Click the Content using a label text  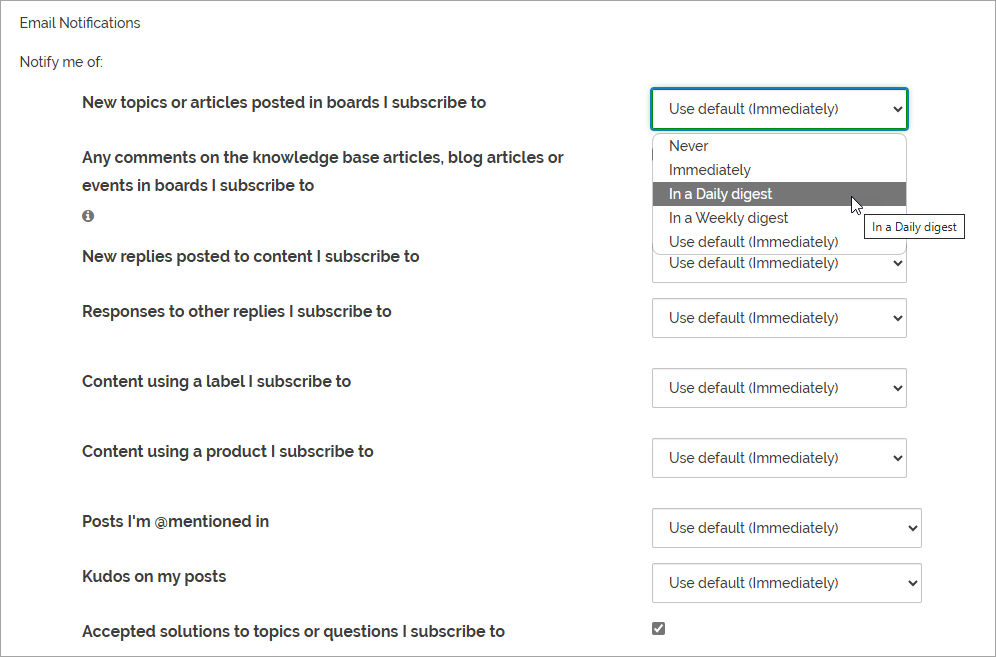click(216, 381)
